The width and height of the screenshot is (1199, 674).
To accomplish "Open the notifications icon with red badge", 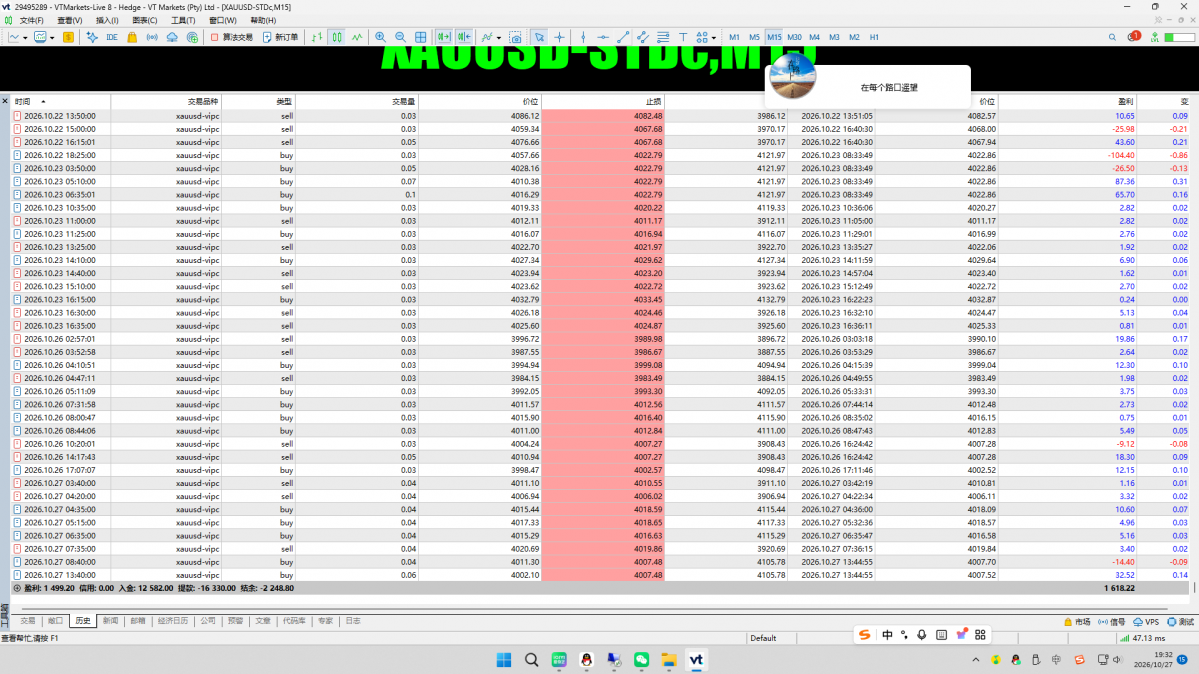I will [1133, 37].
